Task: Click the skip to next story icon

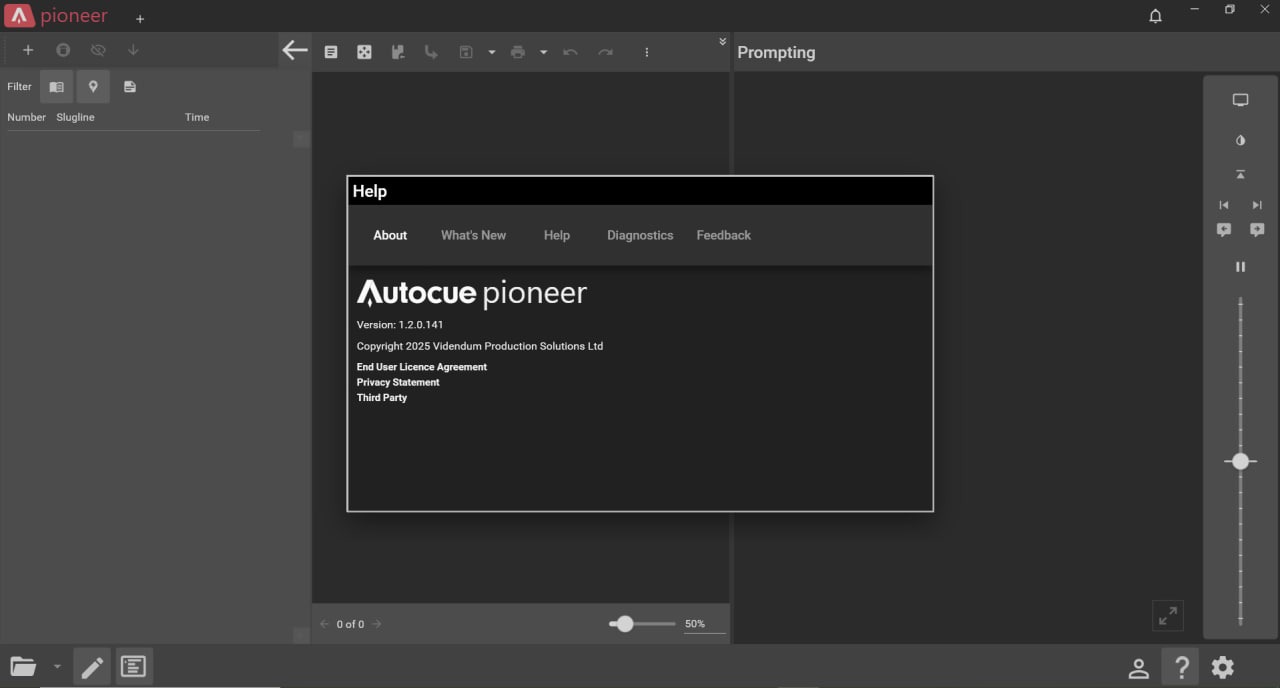Action: coord(1257,205)
